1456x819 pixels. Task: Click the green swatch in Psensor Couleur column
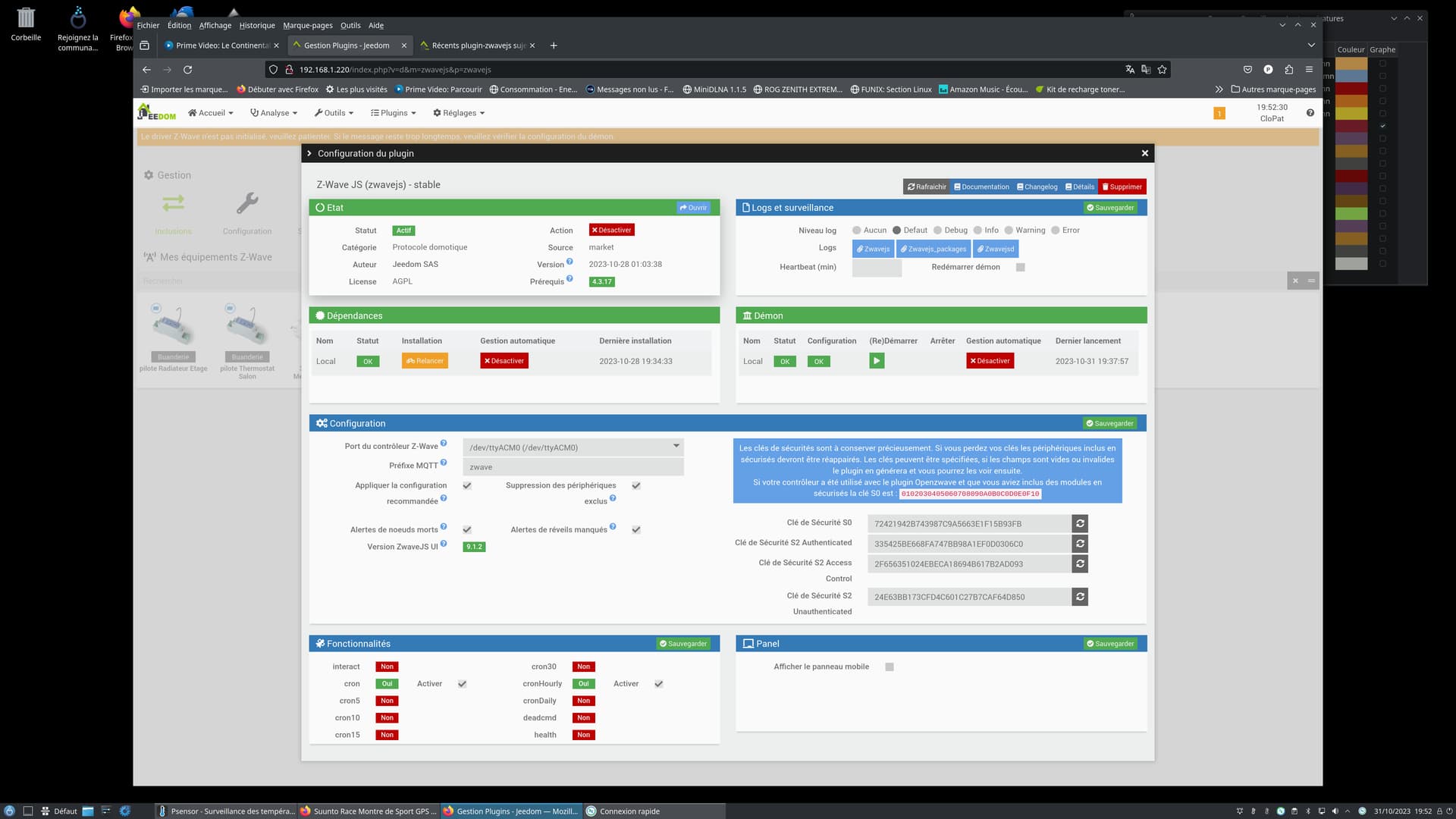click(x=1351, y=214)
